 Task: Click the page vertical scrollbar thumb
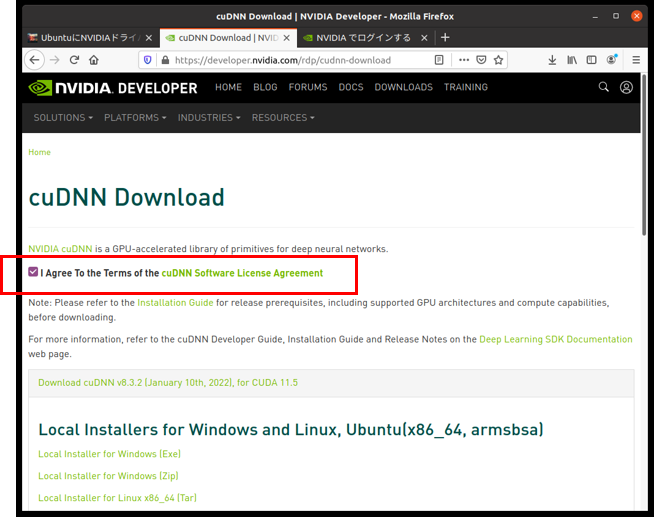point(644,154)
